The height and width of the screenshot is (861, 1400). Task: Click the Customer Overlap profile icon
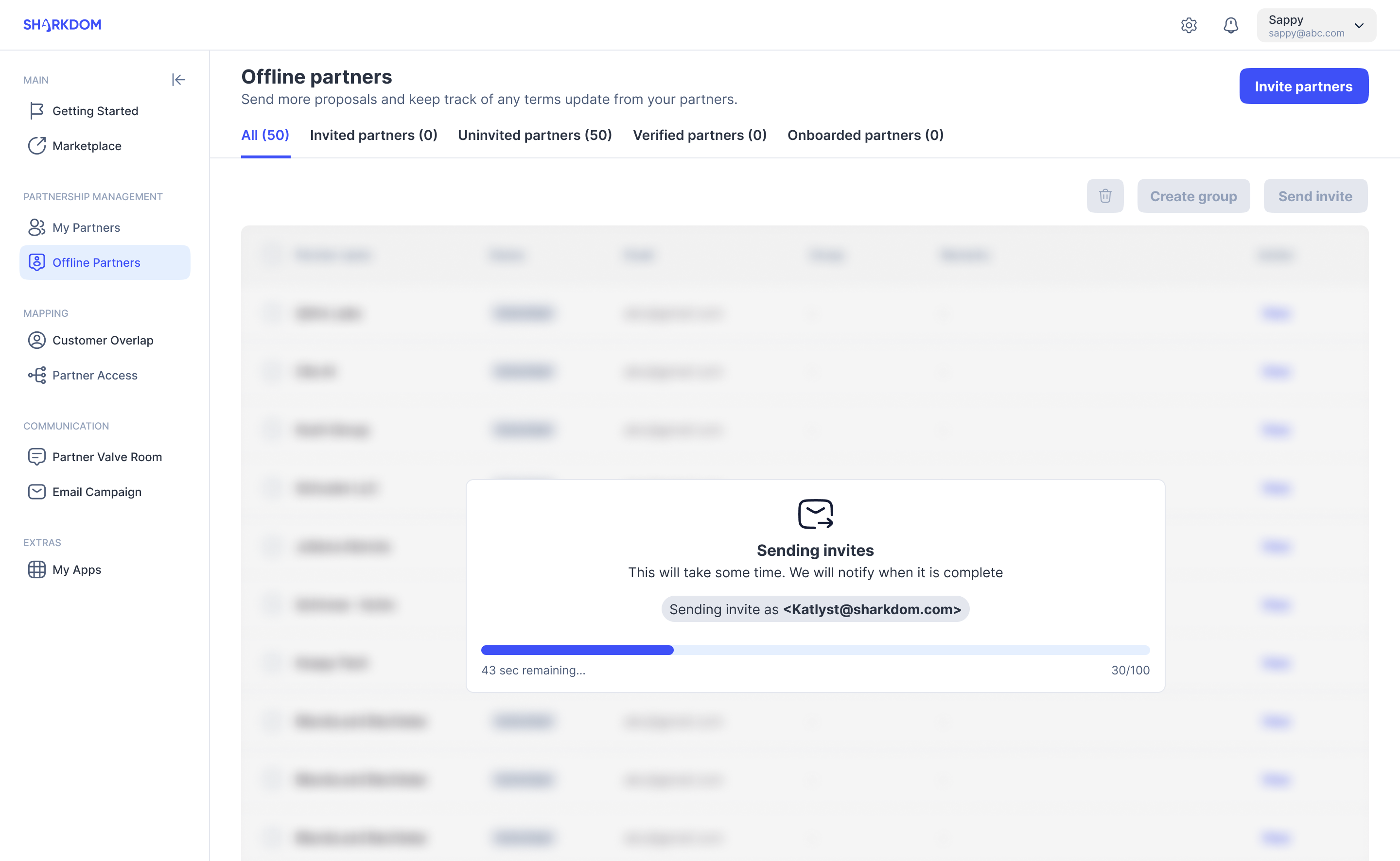point(36,340)
